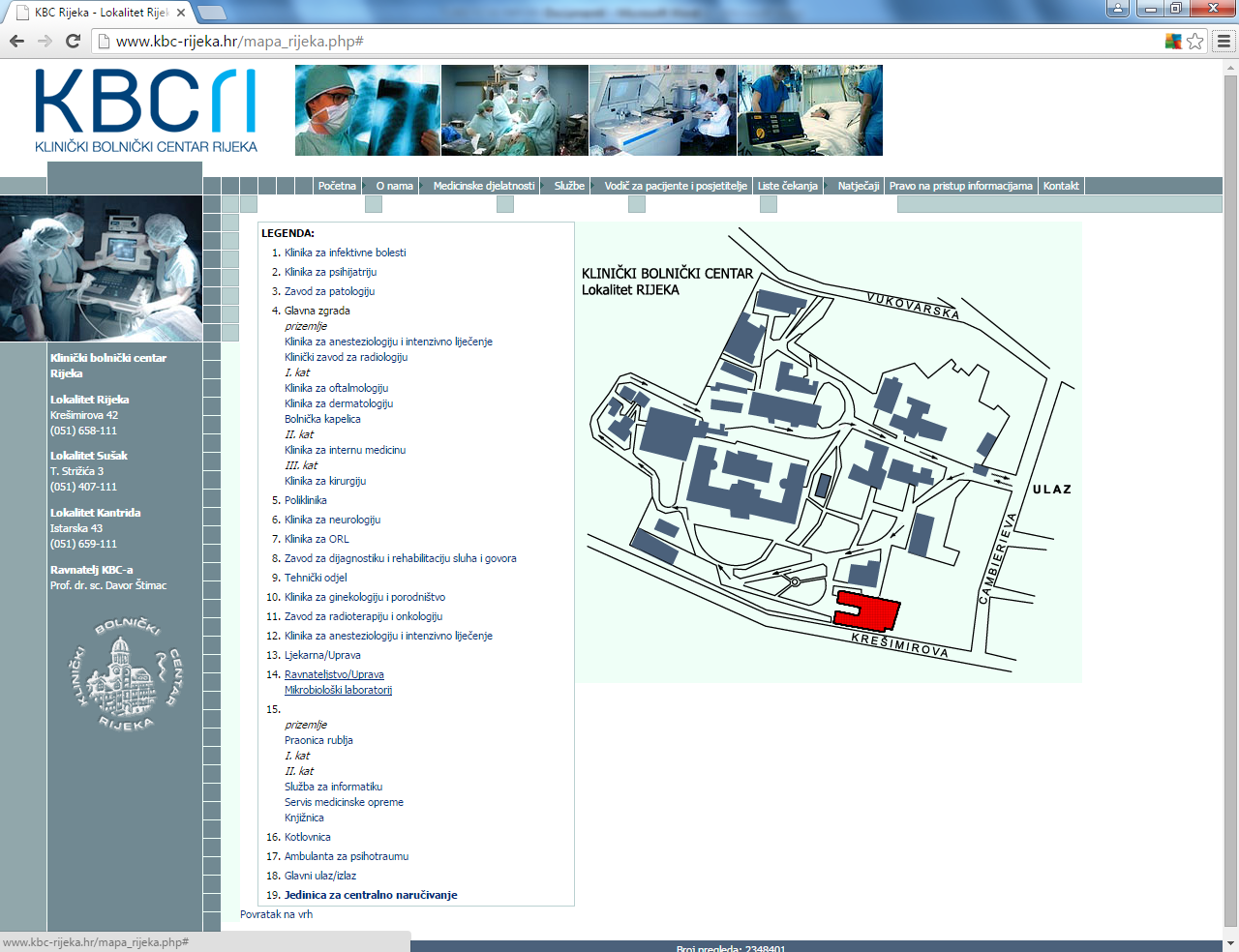Click the scrollbar up arrow
1239x952 pixels.
(1231, 66)
